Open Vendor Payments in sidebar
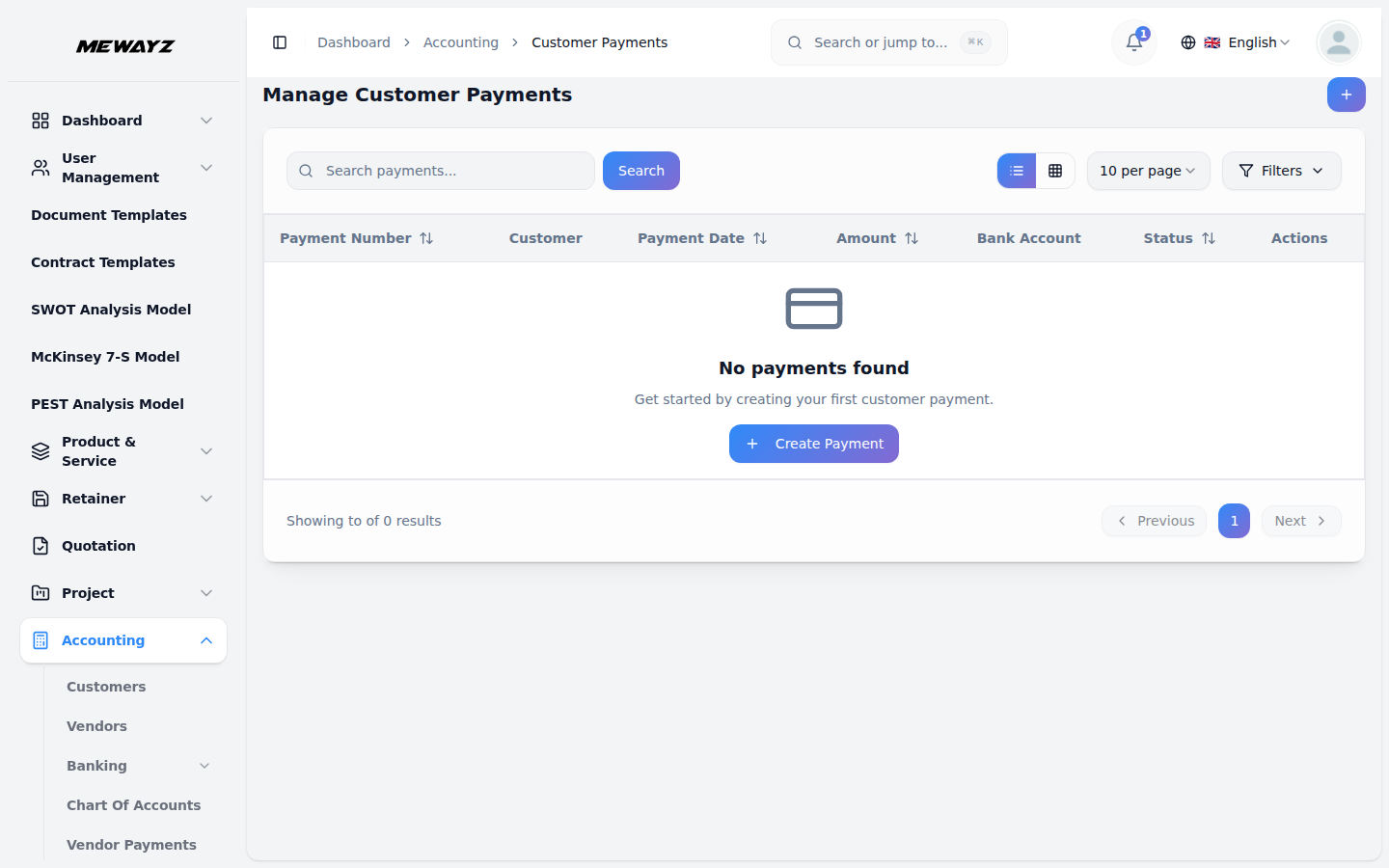 coord(131,845)
